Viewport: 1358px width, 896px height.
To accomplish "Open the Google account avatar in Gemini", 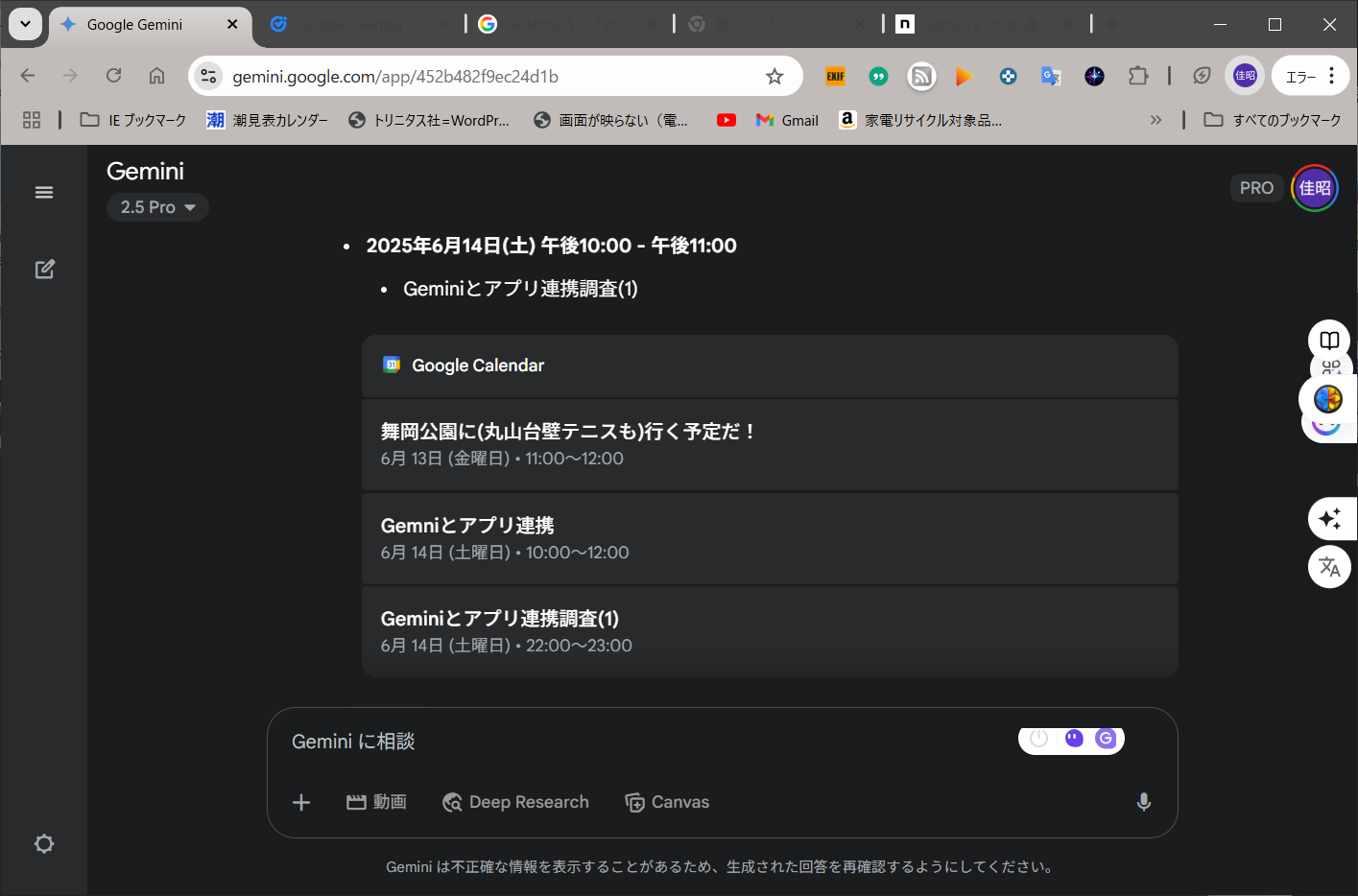I will pyautogui.click(x=1315, y=188).
